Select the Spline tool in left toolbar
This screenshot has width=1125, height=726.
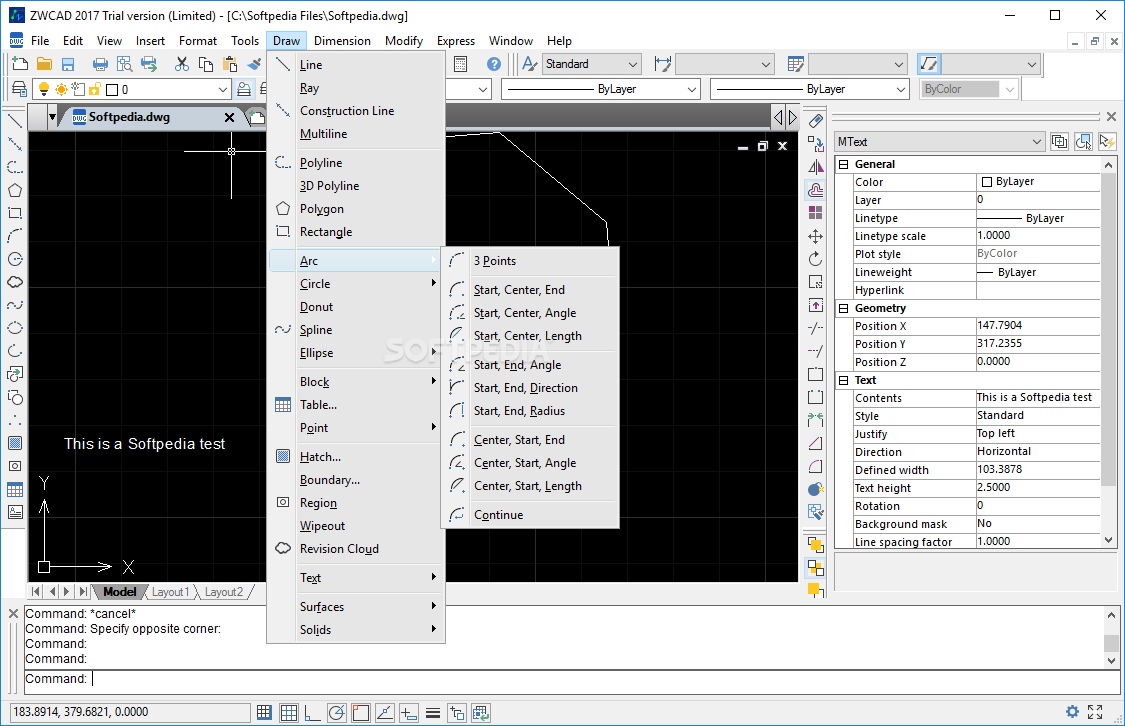pyautogui.click(x=14, y=305)
